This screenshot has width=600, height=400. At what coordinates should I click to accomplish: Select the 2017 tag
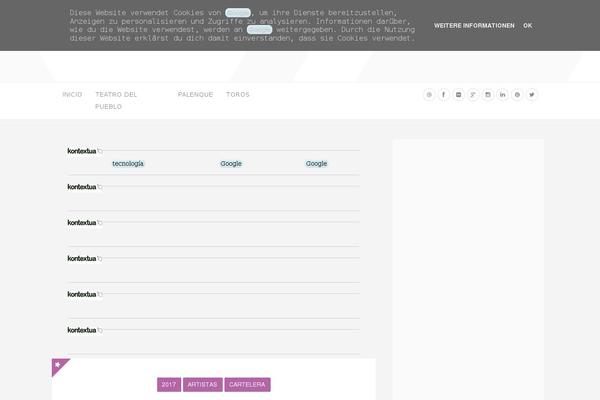pyautogui.click(x=169, y=385)
